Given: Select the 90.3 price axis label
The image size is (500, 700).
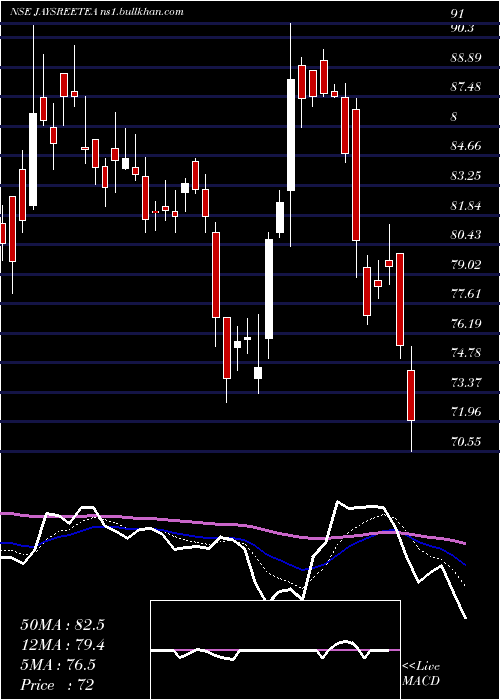Looking at the screenshot, I should tap(463, 28).
